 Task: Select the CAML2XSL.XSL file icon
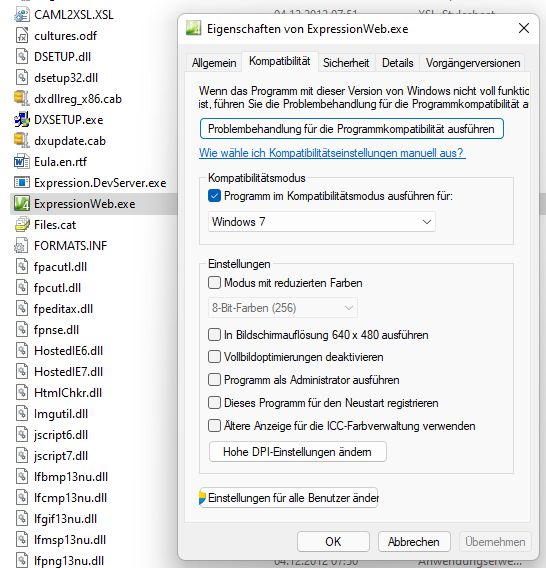(x=22, y=14)
